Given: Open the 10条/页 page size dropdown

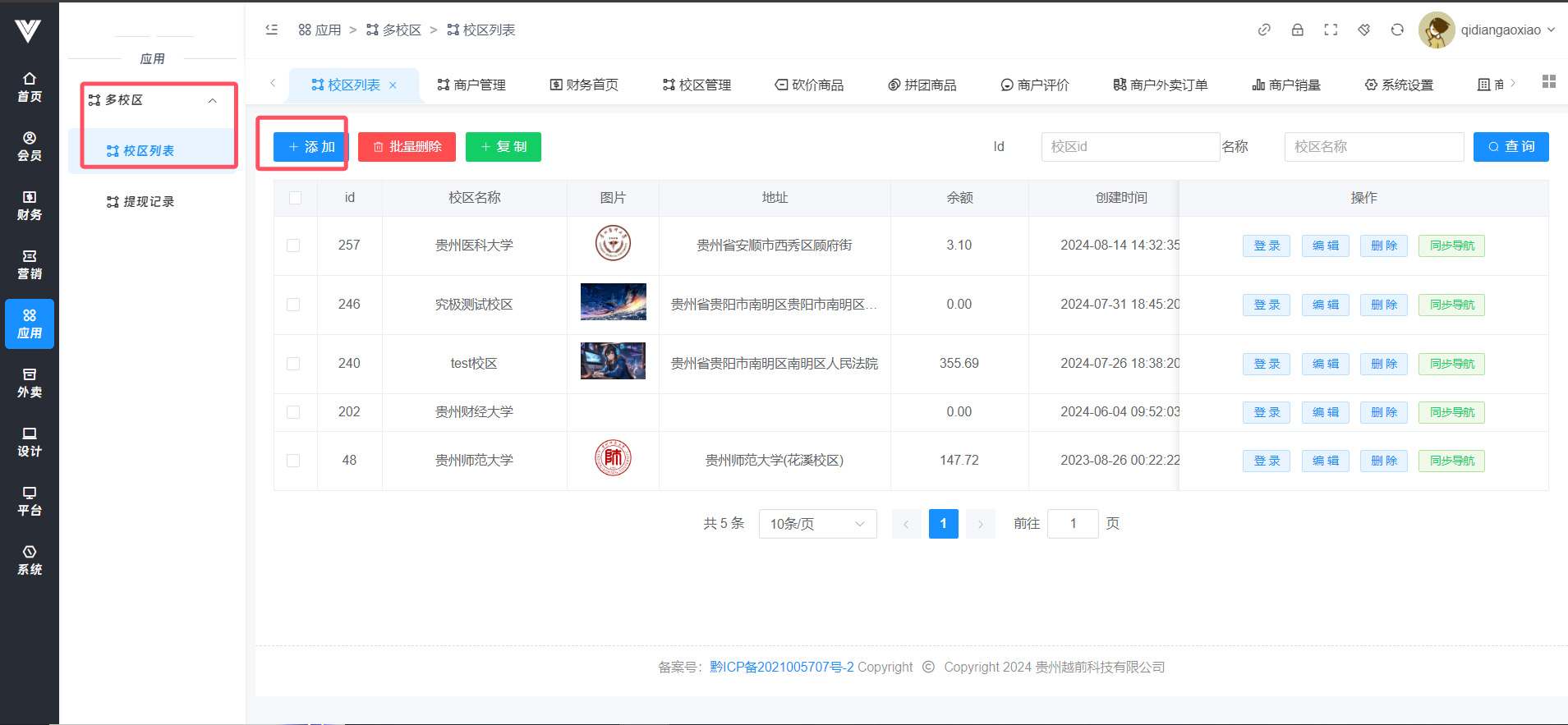Looking at the screenshot, I should [817, 524].
